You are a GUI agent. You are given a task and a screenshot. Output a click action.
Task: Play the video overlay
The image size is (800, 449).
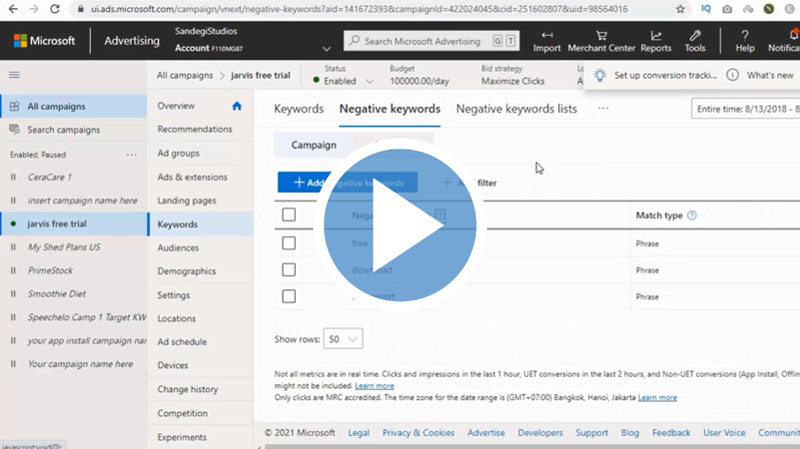pos(399,225)
